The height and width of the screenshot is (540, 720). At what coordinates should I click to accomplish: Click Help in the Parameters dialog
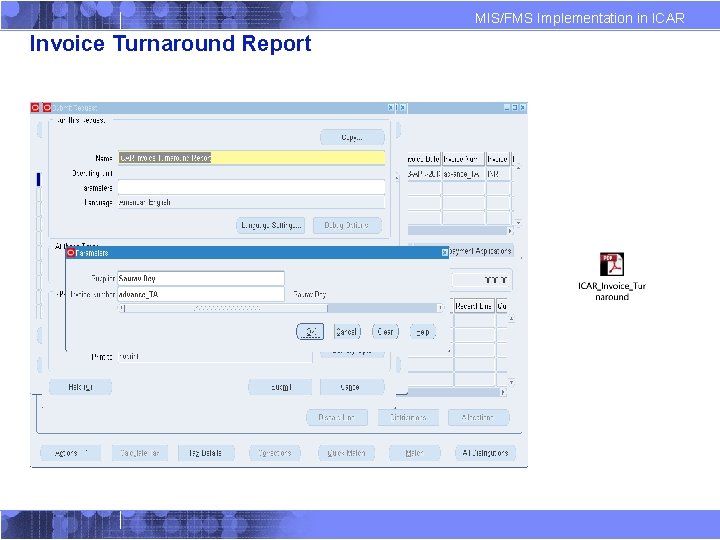click(422, 332)
